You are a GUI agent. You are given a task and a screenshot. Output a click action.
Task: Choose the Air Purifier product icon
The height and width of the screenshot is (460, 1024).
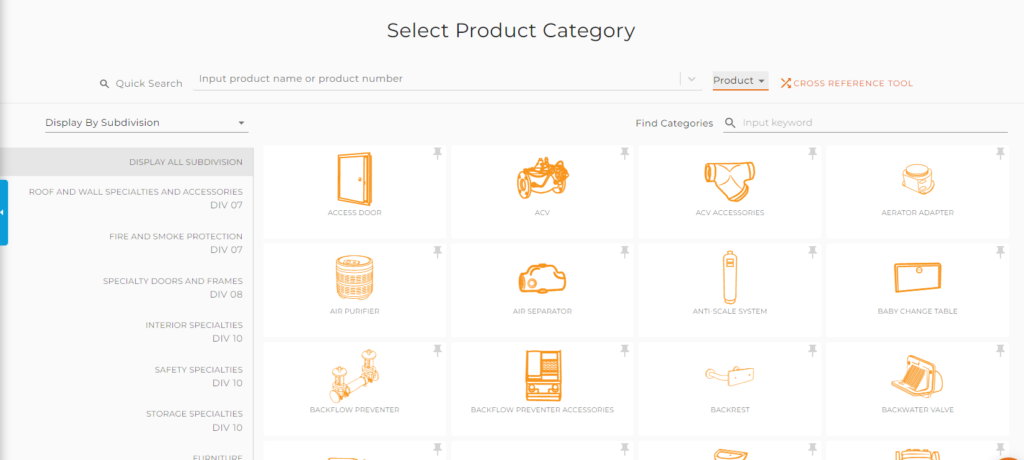pos(355,278)
